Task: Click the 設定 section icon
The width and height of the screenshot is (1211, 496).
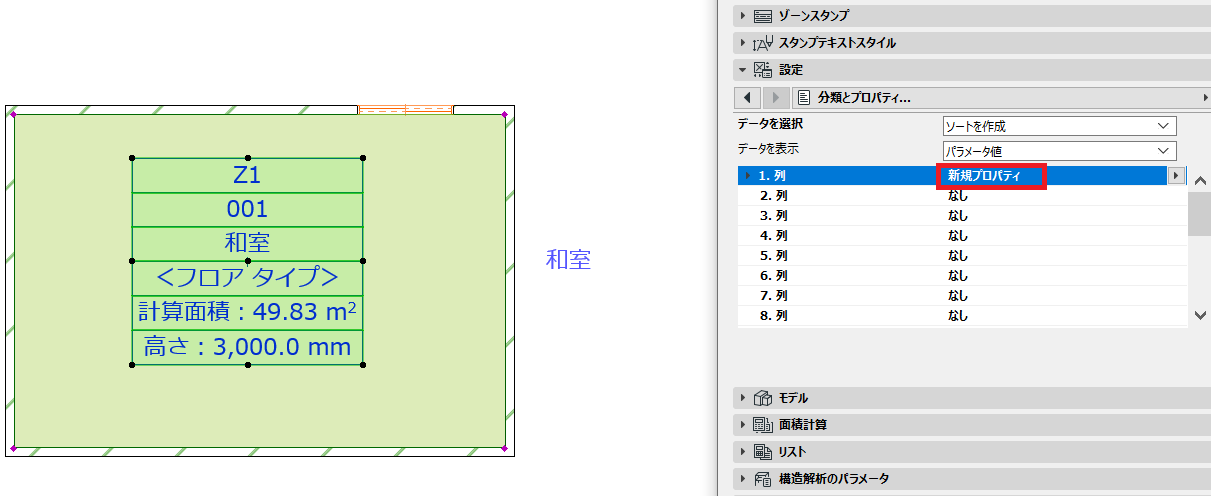Action: tap(763, 70)
